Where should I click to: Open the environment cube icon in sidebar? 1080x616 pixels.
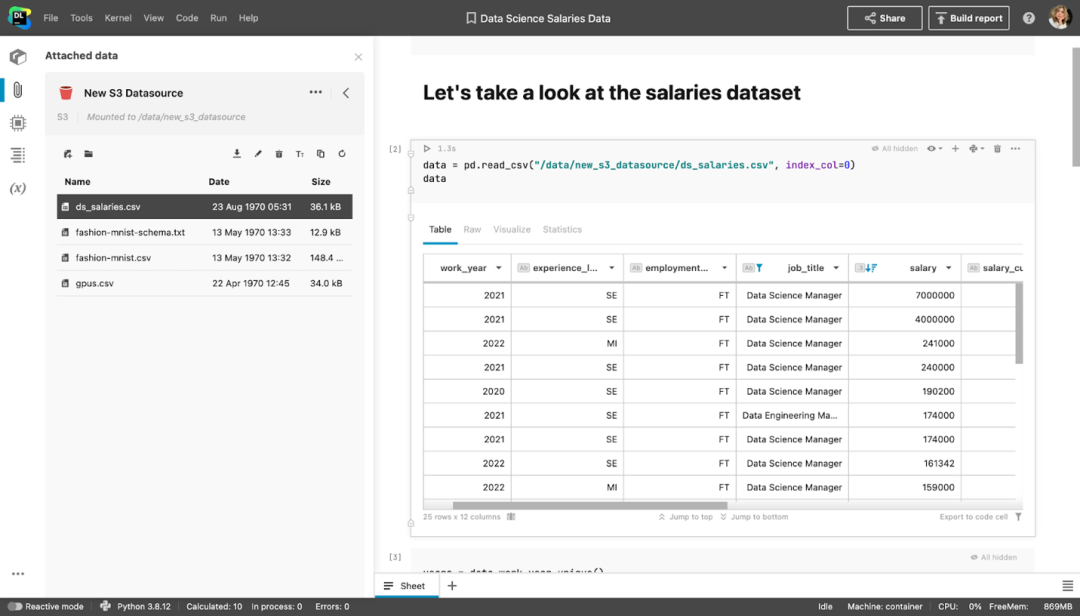point(18,57)
